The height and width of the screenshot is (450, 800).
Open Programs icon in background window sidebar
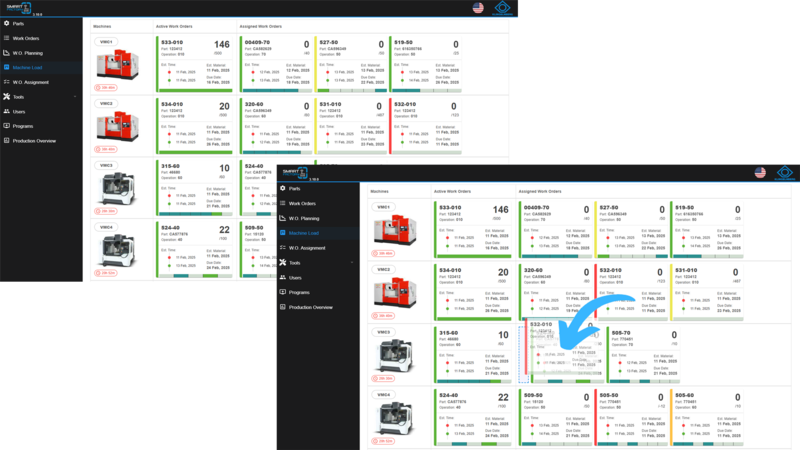[x=7, y=126]
